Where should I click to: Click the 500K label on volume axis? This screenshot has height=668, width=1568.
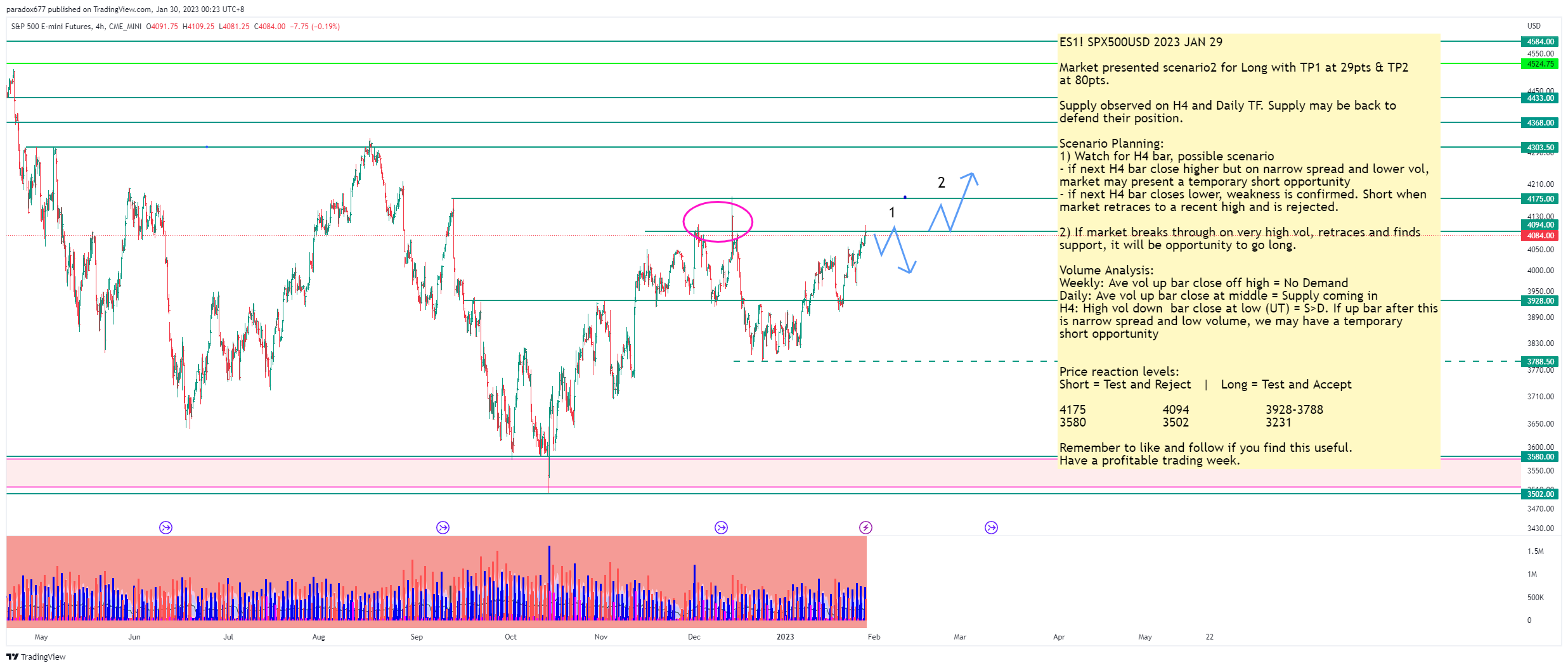tap(1536, 598)
